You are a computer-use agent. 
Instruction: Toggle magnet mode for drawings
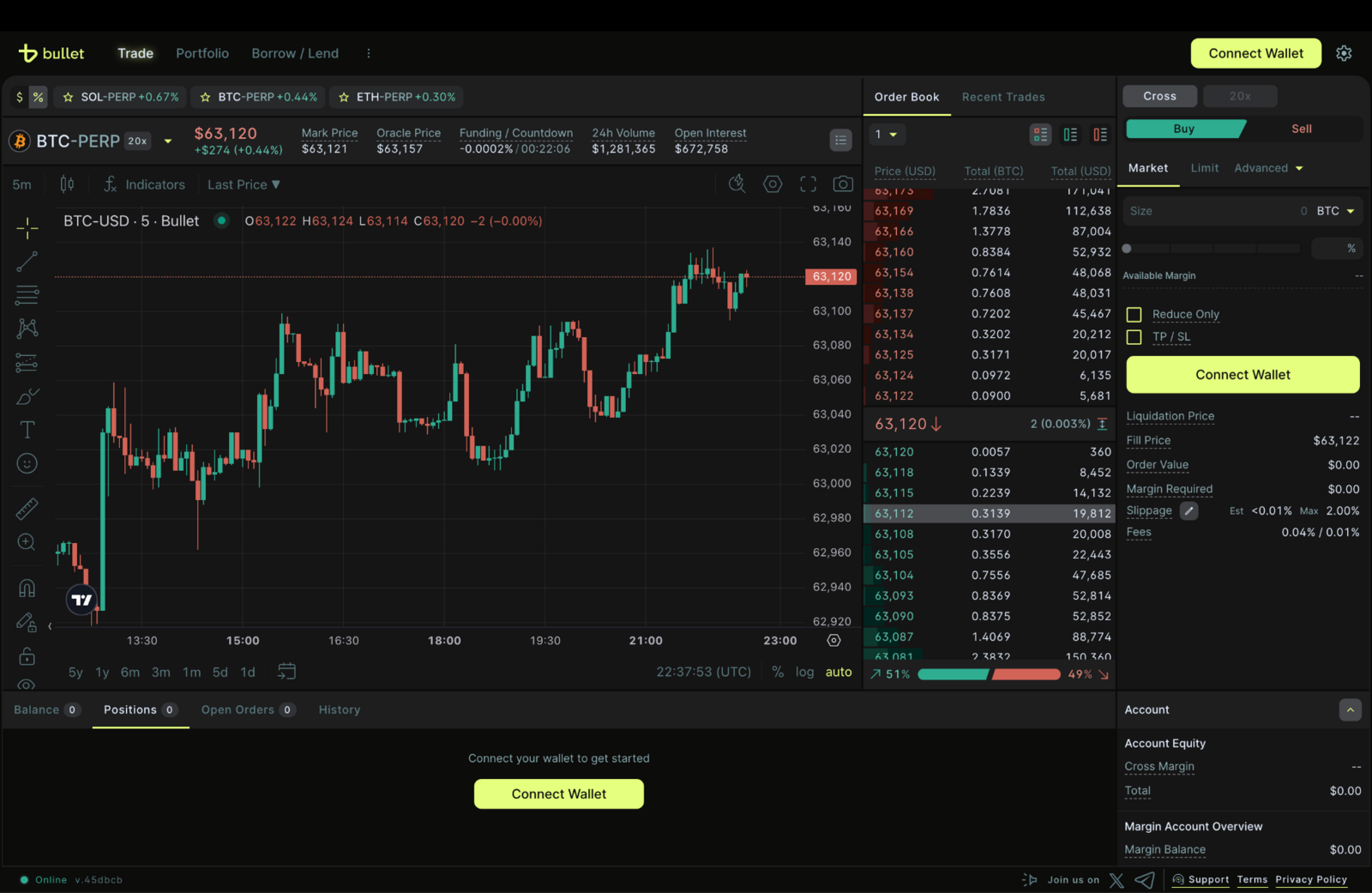point(27,588)
